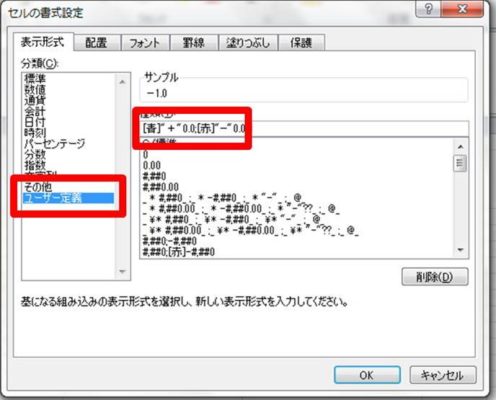This screenshot has height=400, width=496.
Task: Click the category list scroll down arrow
Action: (122, 271)
